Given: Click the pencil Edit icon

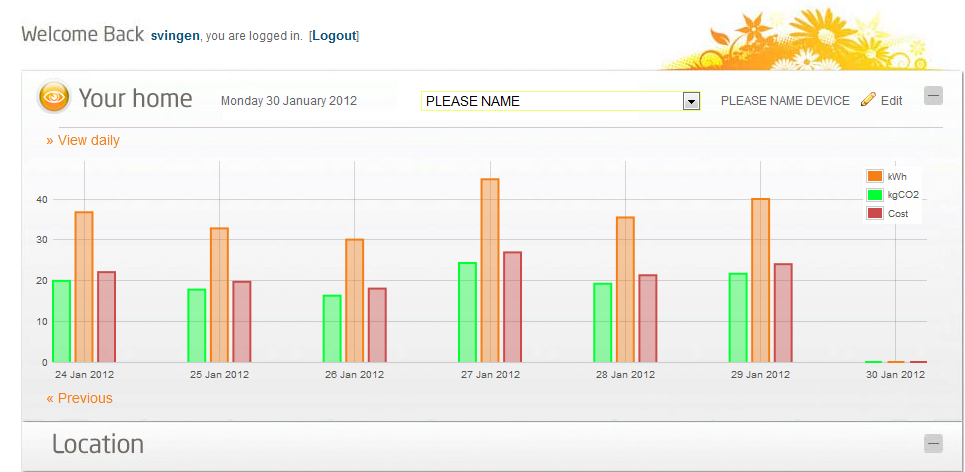Looking at the screenshot, I should (x=867, y=99).
